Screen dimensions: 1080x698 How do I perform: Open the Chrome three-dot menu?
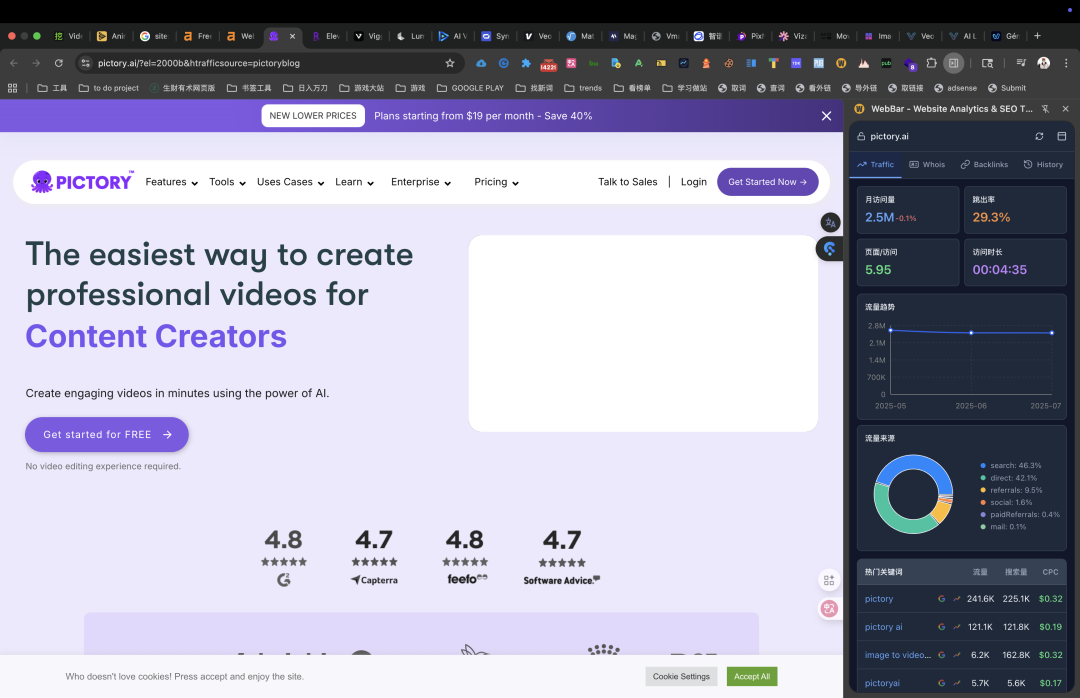(1066, 63)
